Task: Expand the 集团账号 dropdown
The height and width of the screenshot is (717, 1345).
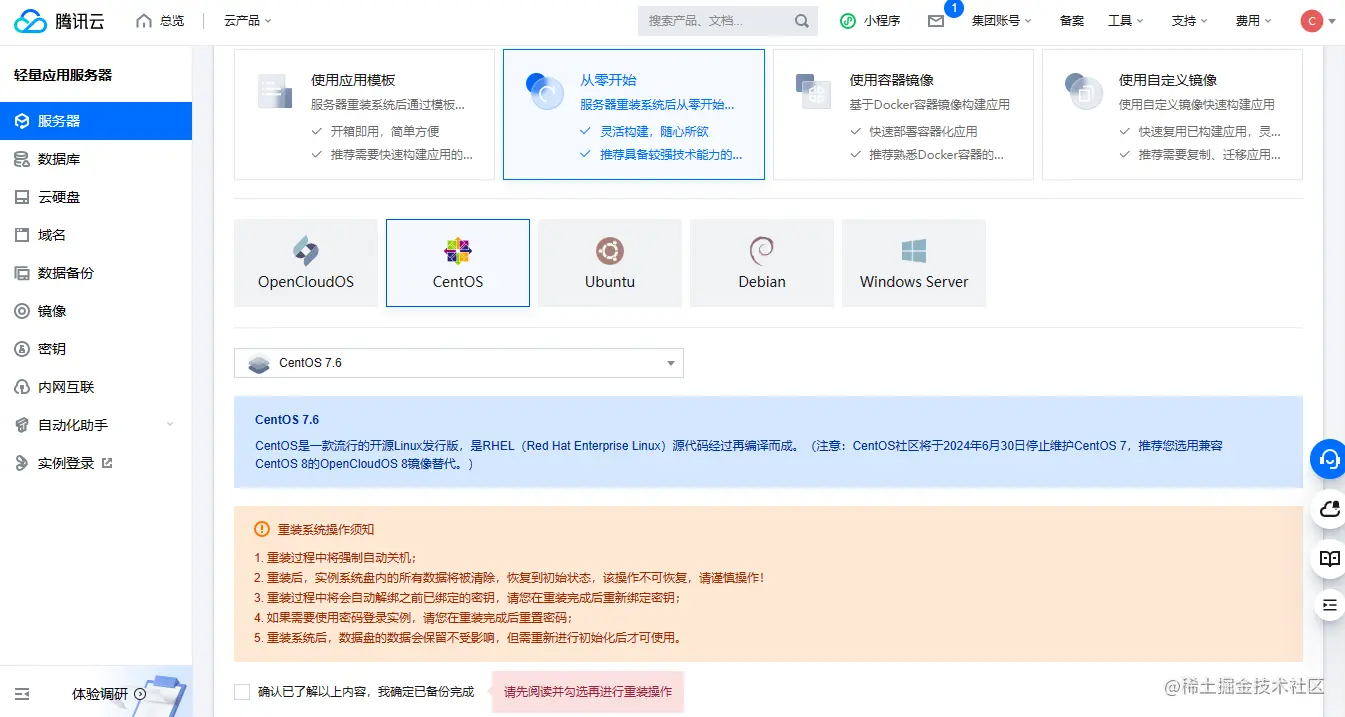Action: (1001, 20)
